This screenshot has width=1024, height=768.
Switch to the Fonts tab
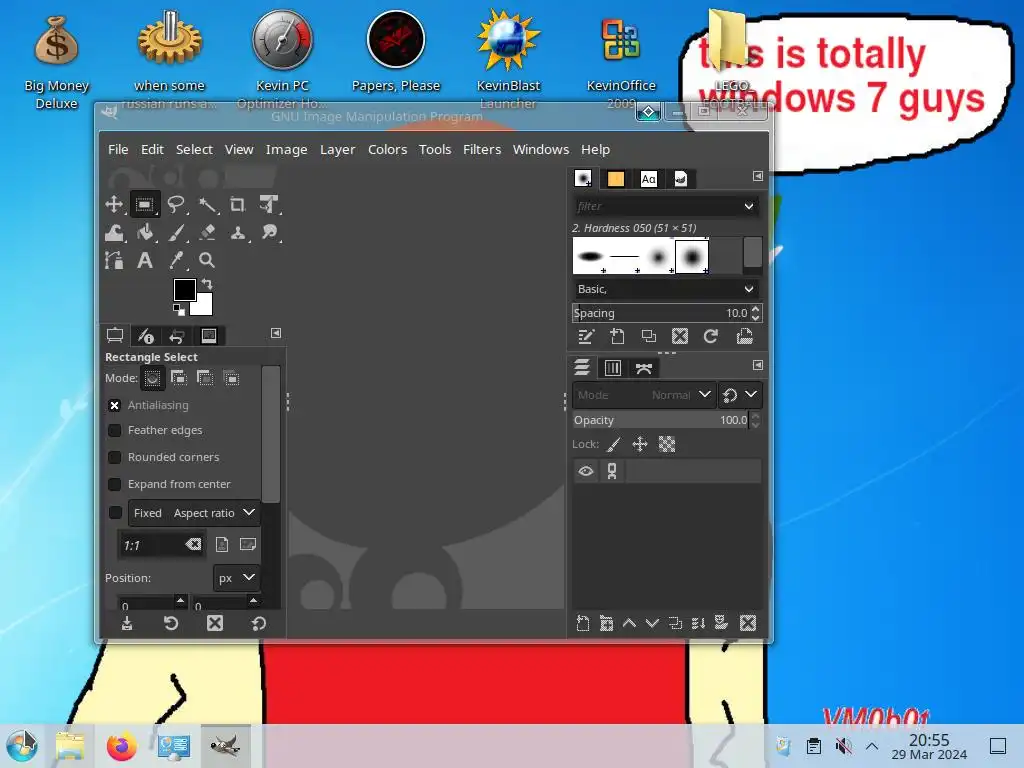(x=648, y=179)
